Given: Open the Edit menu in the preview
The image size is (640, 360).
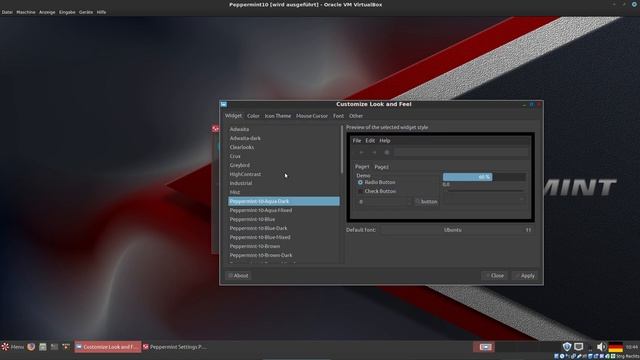Looking at the screenshot, I should click(x=370, y=140).
